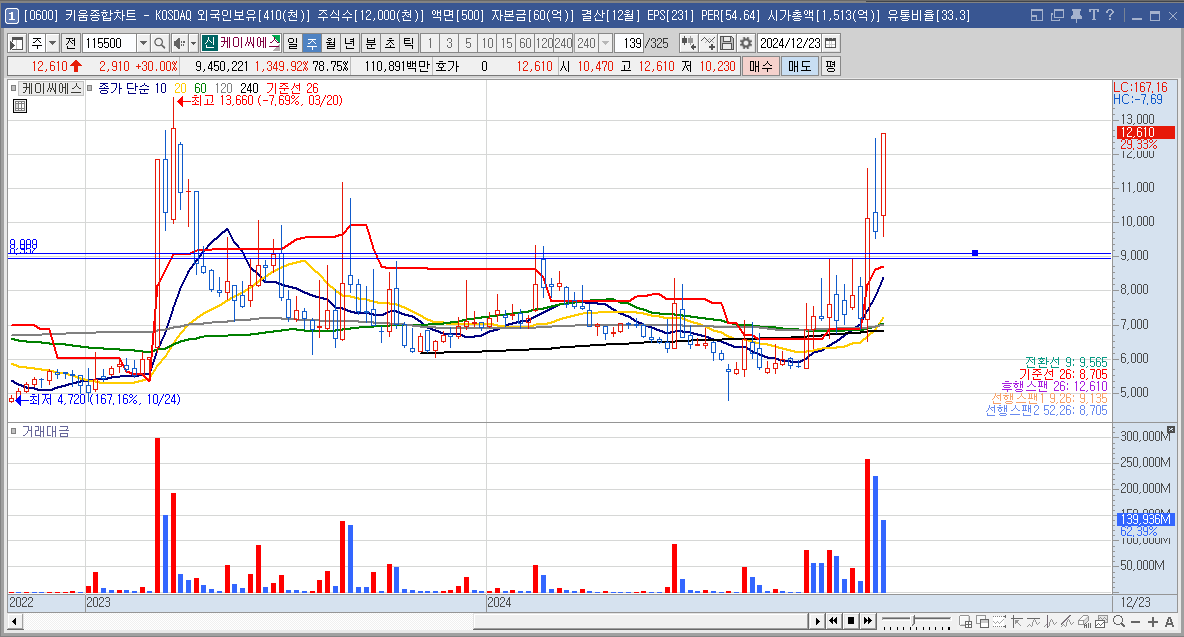Click the 매도 (sell) button
The height and width of the screenshot is (637, 1184).
point(800,66)
